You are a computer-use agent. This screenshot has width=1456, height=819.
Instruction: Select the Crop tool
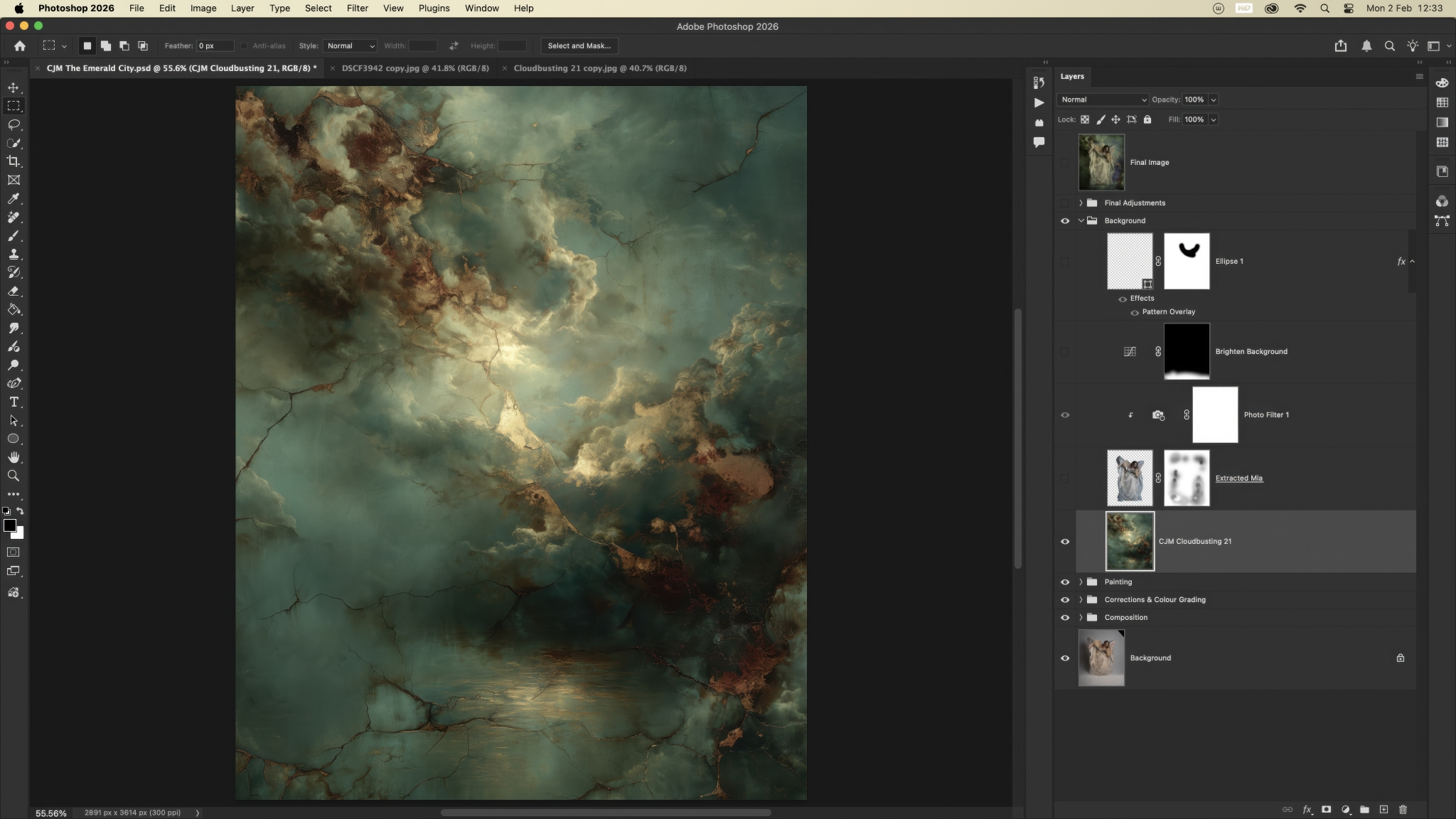click(14, 161)
